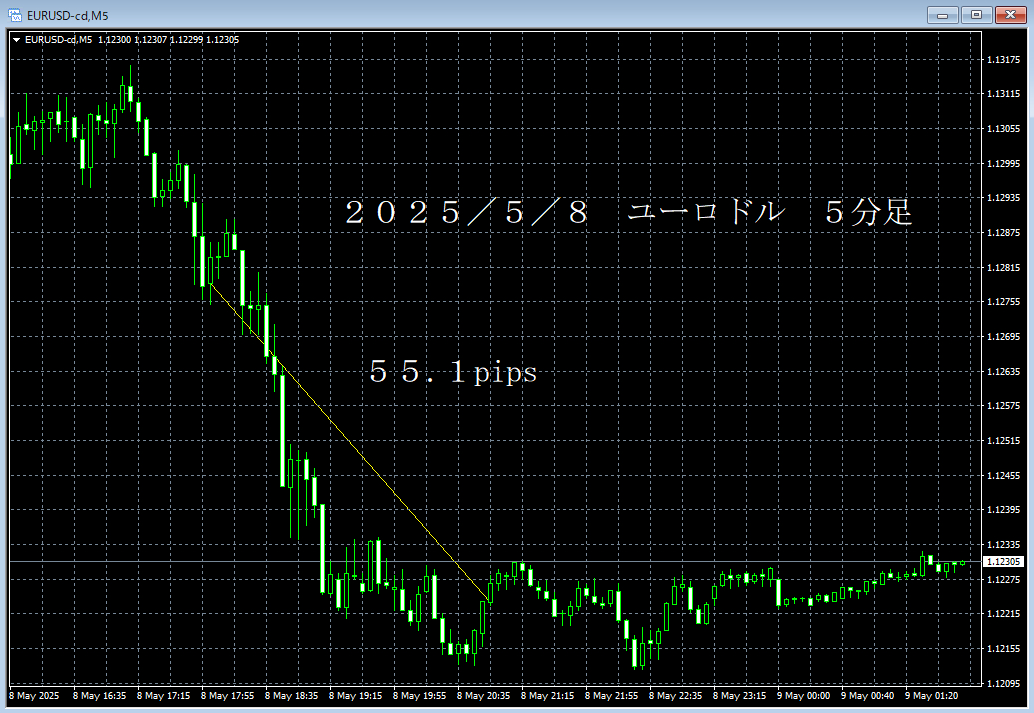
Task: Click the "8 May 2025" time axis label
Action: click(34, 696)
